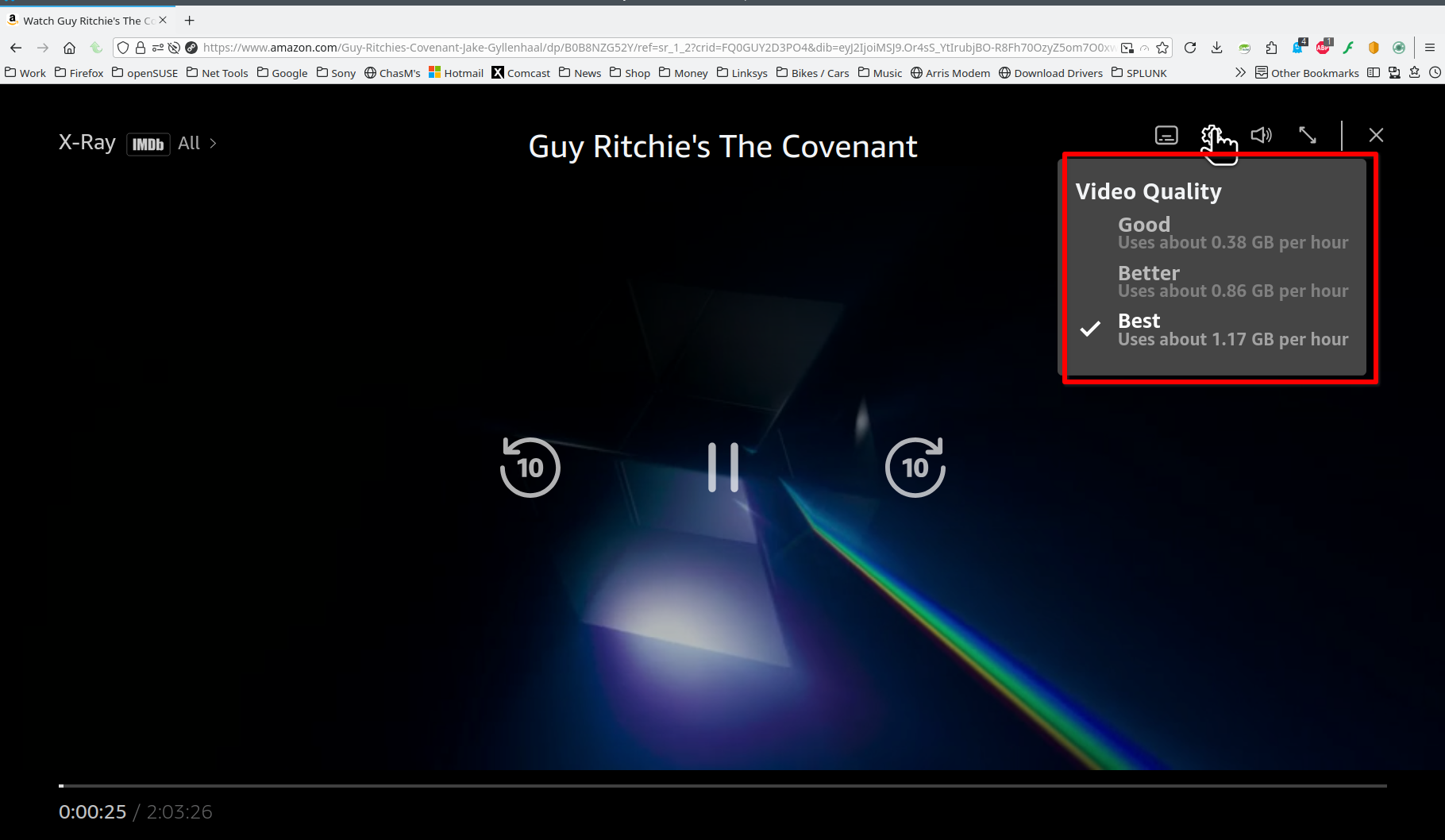Open the blue ghost extension with badge 4
This screenshot has width=1445, height=840.
(1299, 47)
